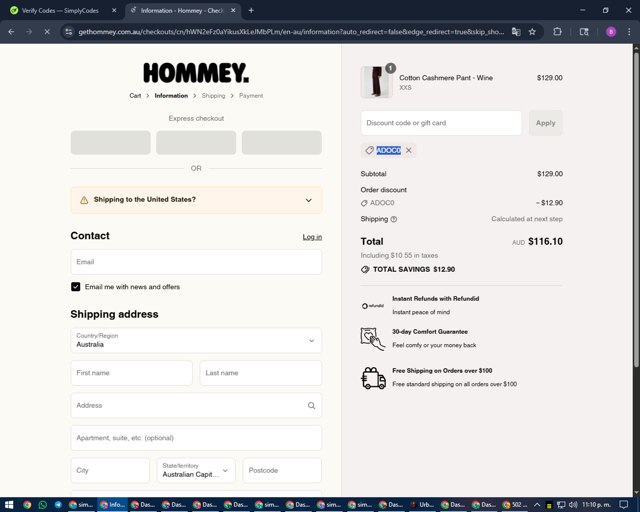The image size is (640, 512).
Task: Select the Information Hommey Checkout tab
Action: pyautogui.click(x=182, y=11)
